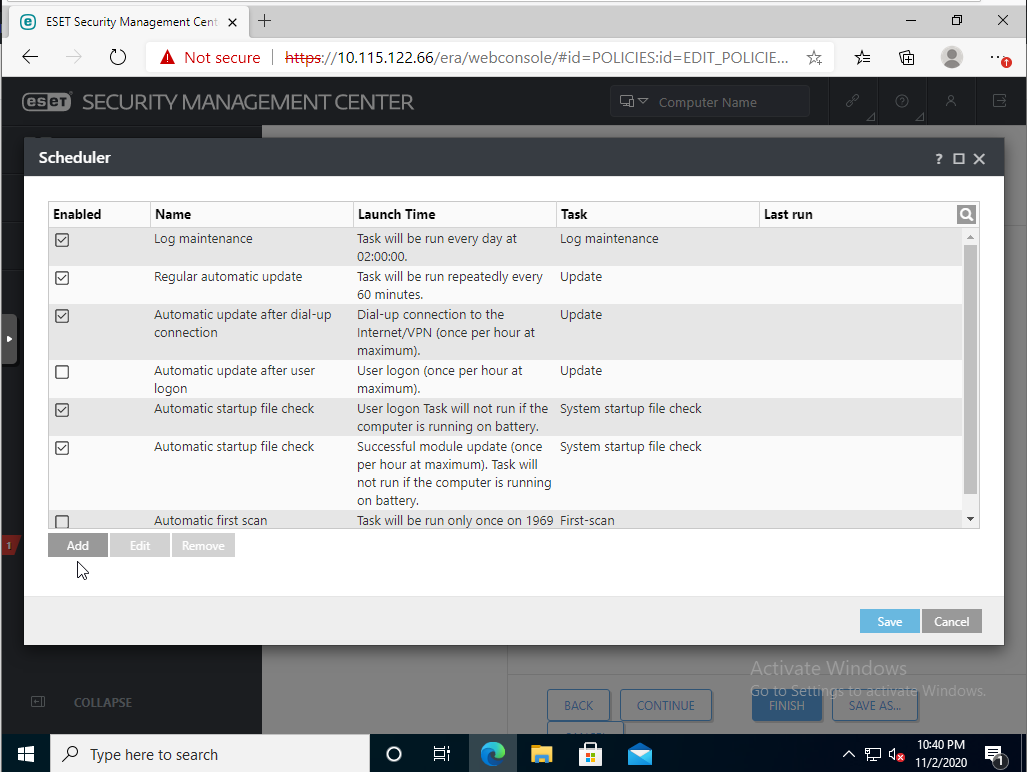Enable the Automatic update after user logon task
1027x772 pixels.
[62, 371]
